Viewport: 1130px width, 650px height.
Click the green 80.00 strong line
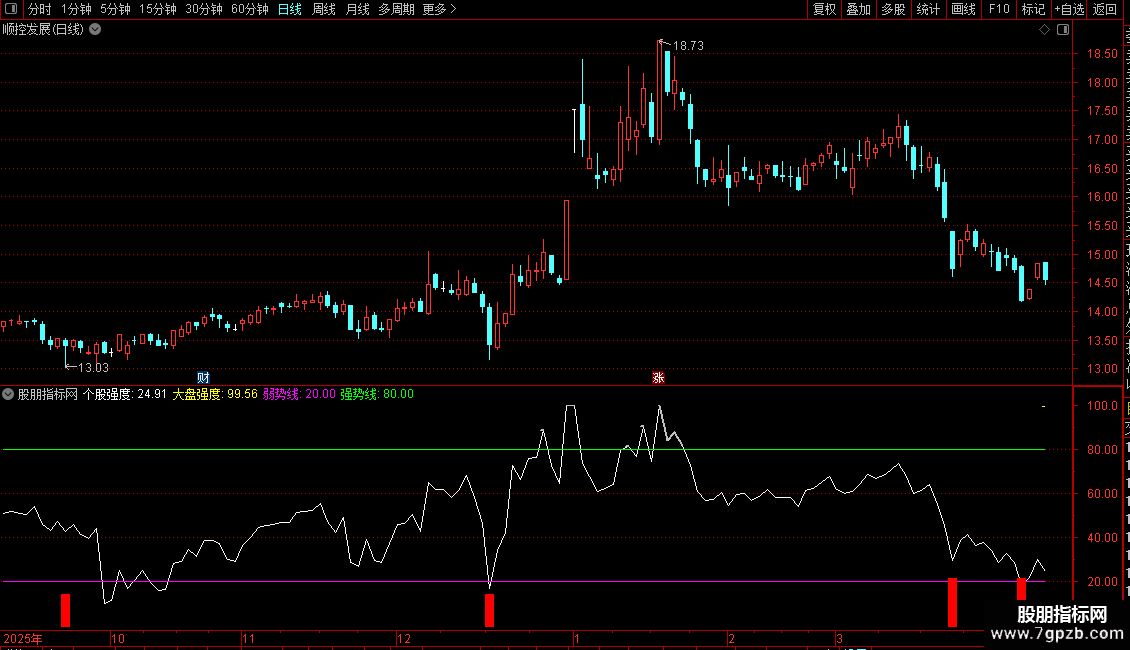pyautogui.click(x=524, y=450)
